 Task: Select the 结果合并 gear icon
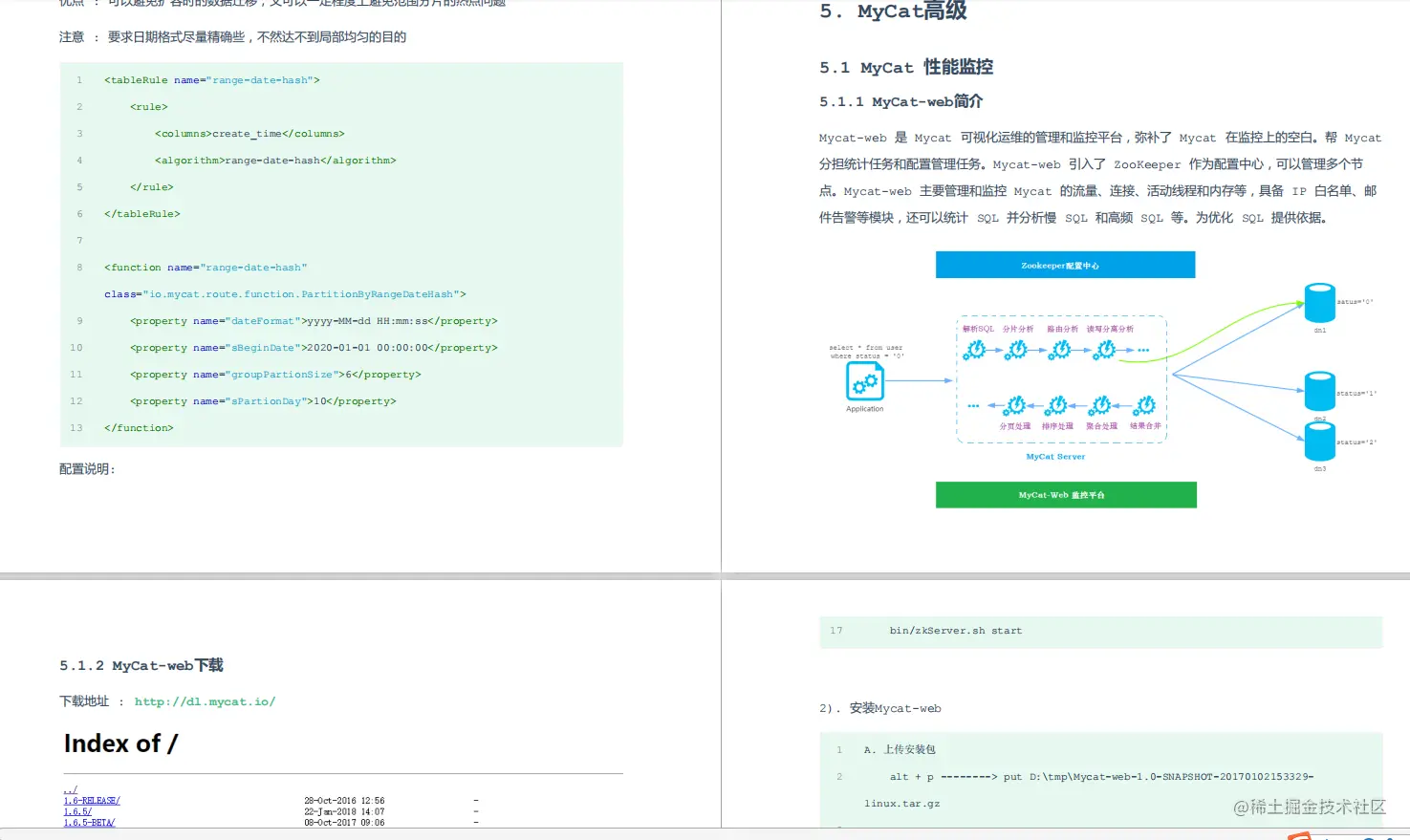coord(1143,407)
